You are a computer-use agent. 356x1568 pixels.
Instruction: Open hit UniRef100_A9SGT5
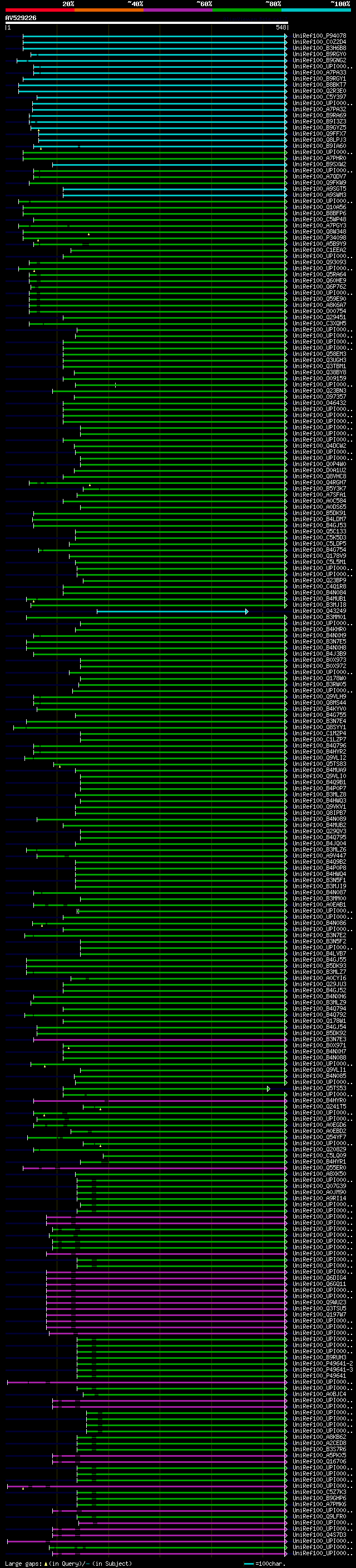(x=319, y=189)
